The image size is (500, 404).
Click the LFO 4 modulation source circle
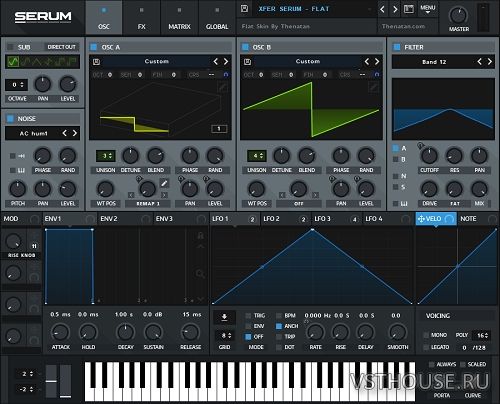pyautogui.click(x=406, y=219)
